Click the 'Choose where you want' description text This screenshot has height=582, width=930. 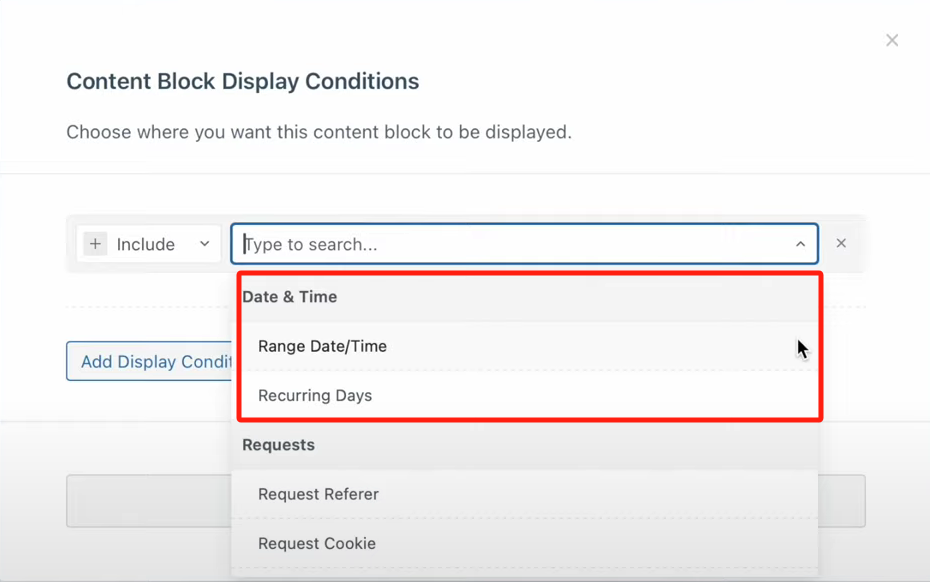318,132
